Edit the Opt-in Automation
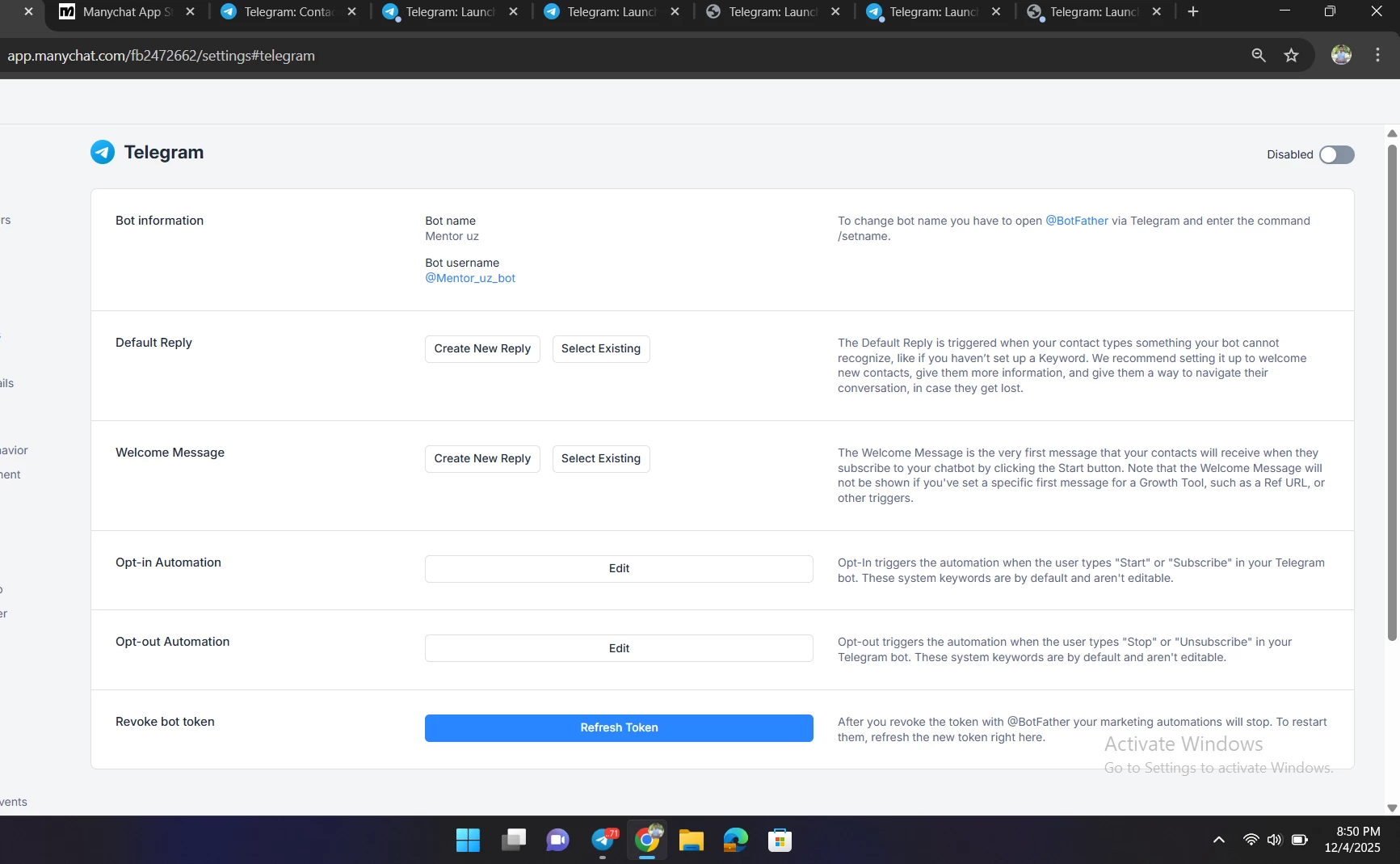This screenshot has width=1400, height=864. [619, 568]
